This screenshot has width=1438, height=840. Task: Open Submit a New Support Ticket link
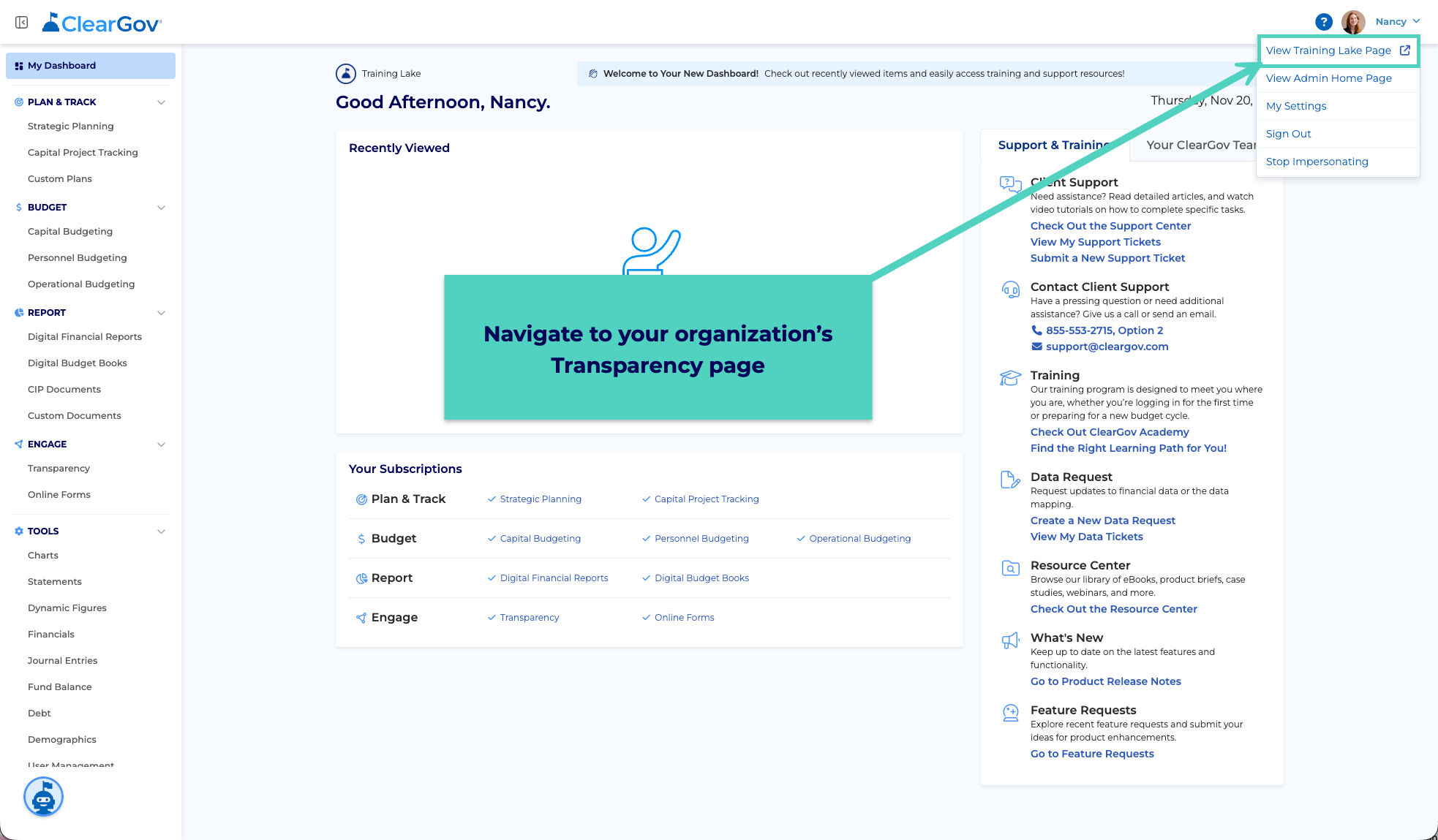(1107, 258)
